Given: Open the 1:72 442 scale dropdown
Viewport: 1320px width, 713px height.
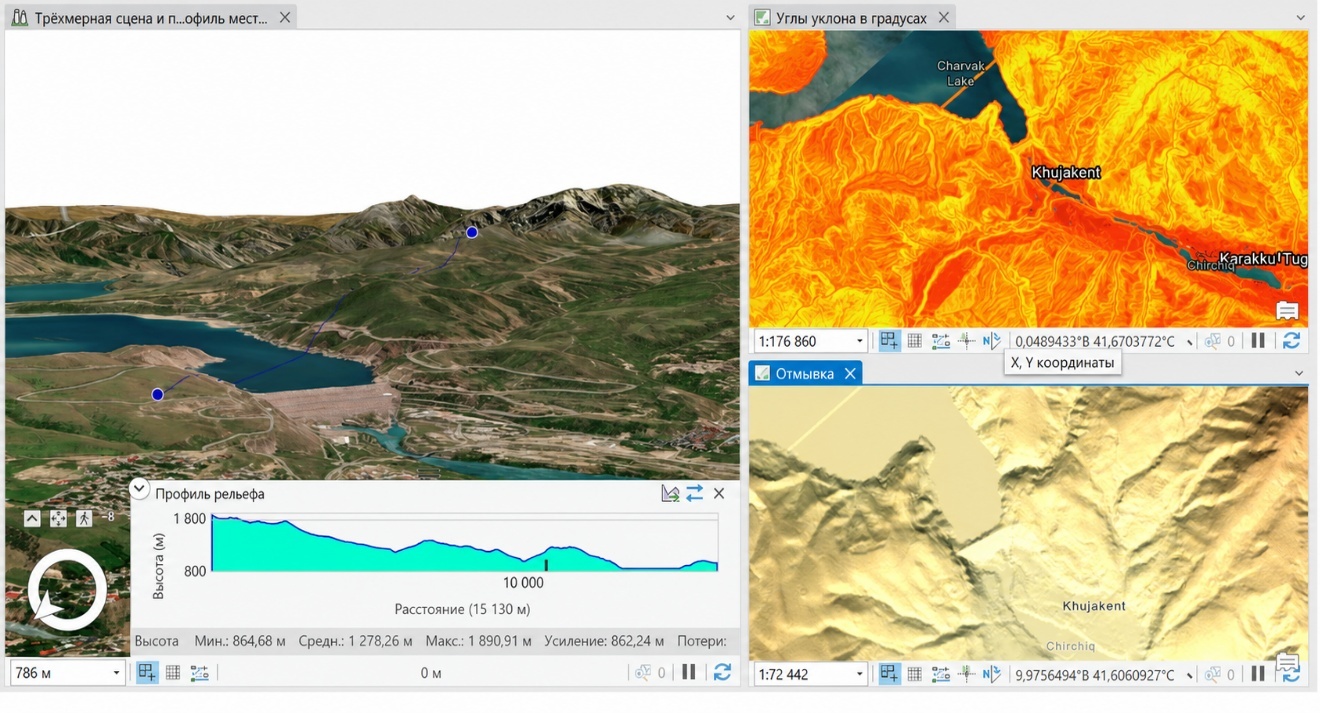Looking at the screenshot, I should click(x=859, y=675).
